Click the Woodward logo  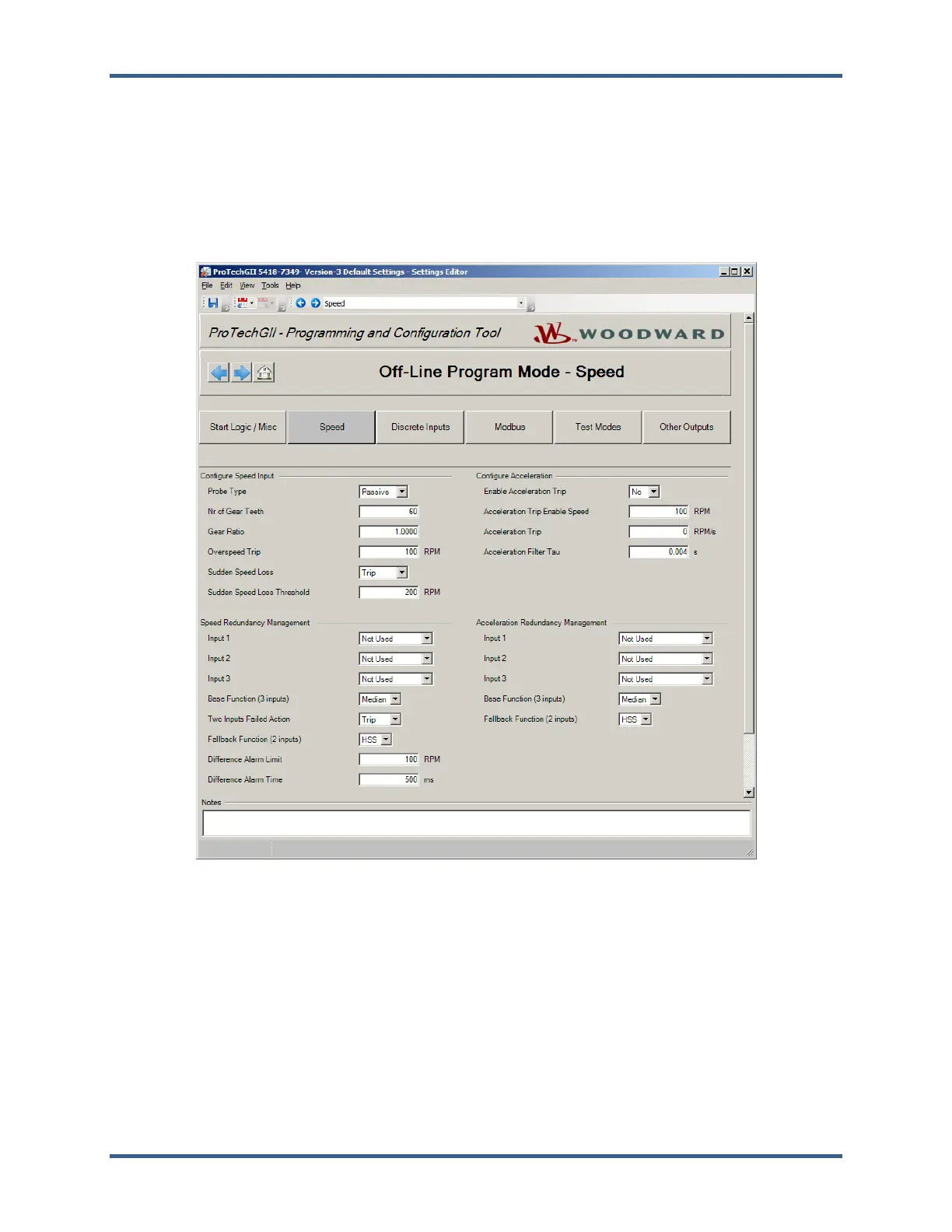[x=628, y=333]
